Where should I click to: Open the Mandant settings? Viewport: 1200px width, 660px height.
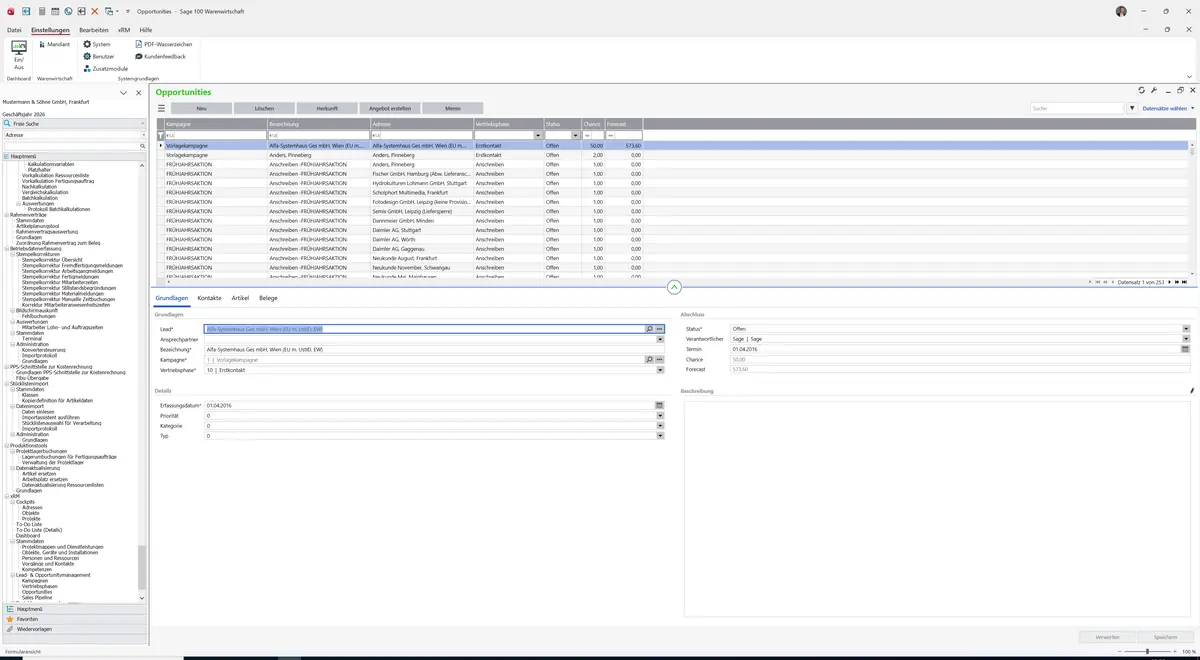[x=54, y=44]
